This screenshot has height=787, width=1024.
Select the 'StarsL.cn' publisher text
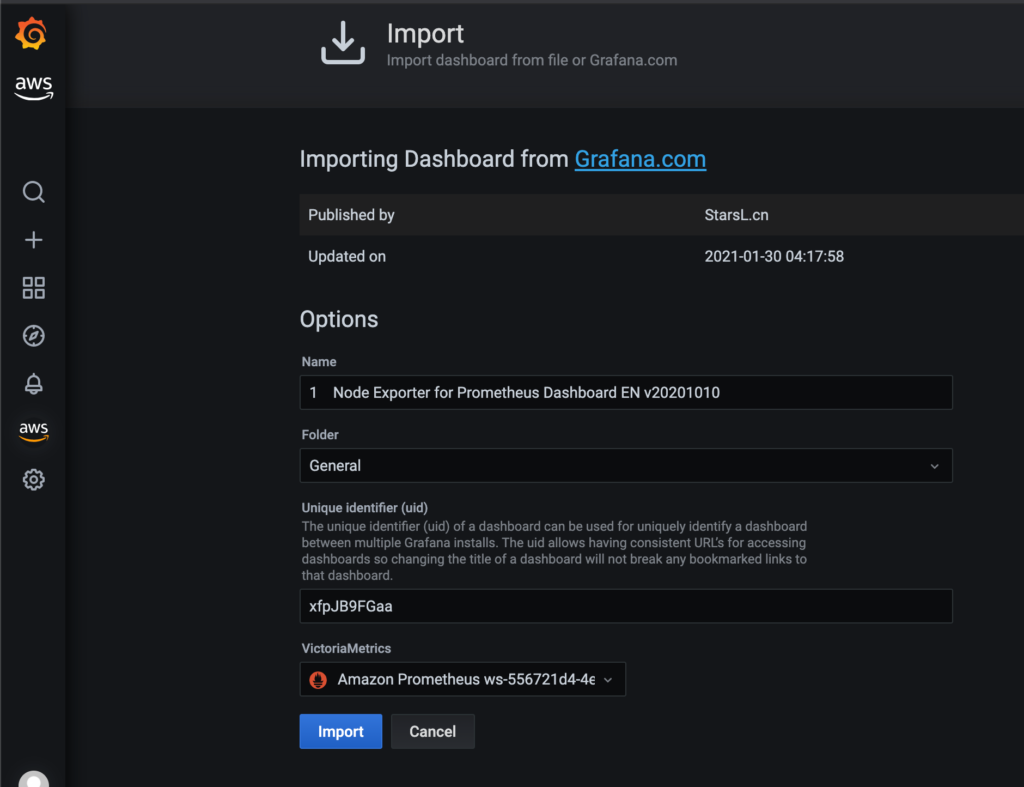pyautogui.click(x=736, y=215)
